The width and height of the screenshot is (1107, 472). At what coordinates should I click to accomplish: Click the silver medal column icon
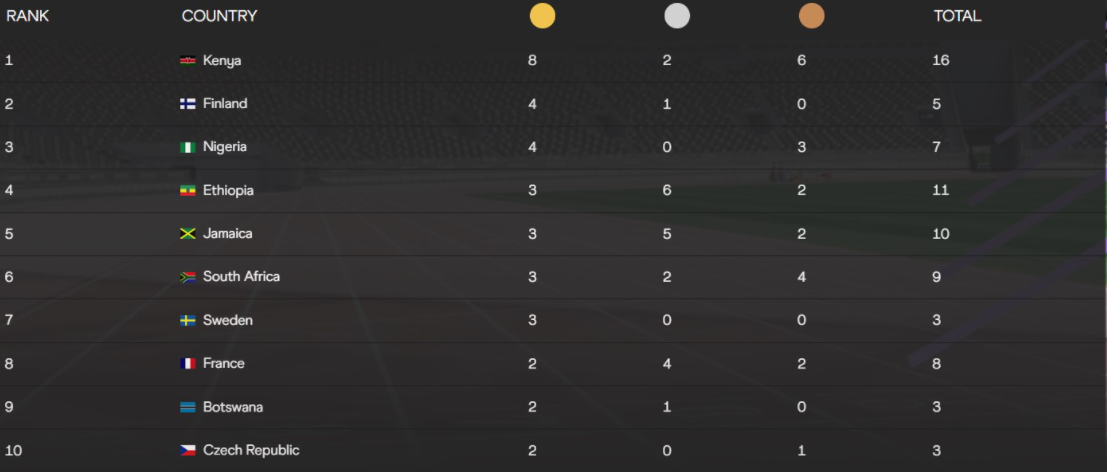pos(677,16)
